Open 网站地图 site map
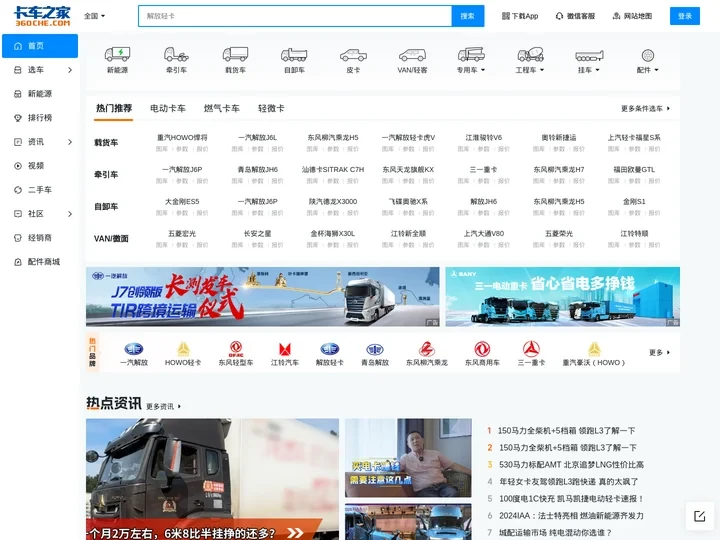This screenshot has width=720, height=540. pyautogui.click(x=632, y=16)
